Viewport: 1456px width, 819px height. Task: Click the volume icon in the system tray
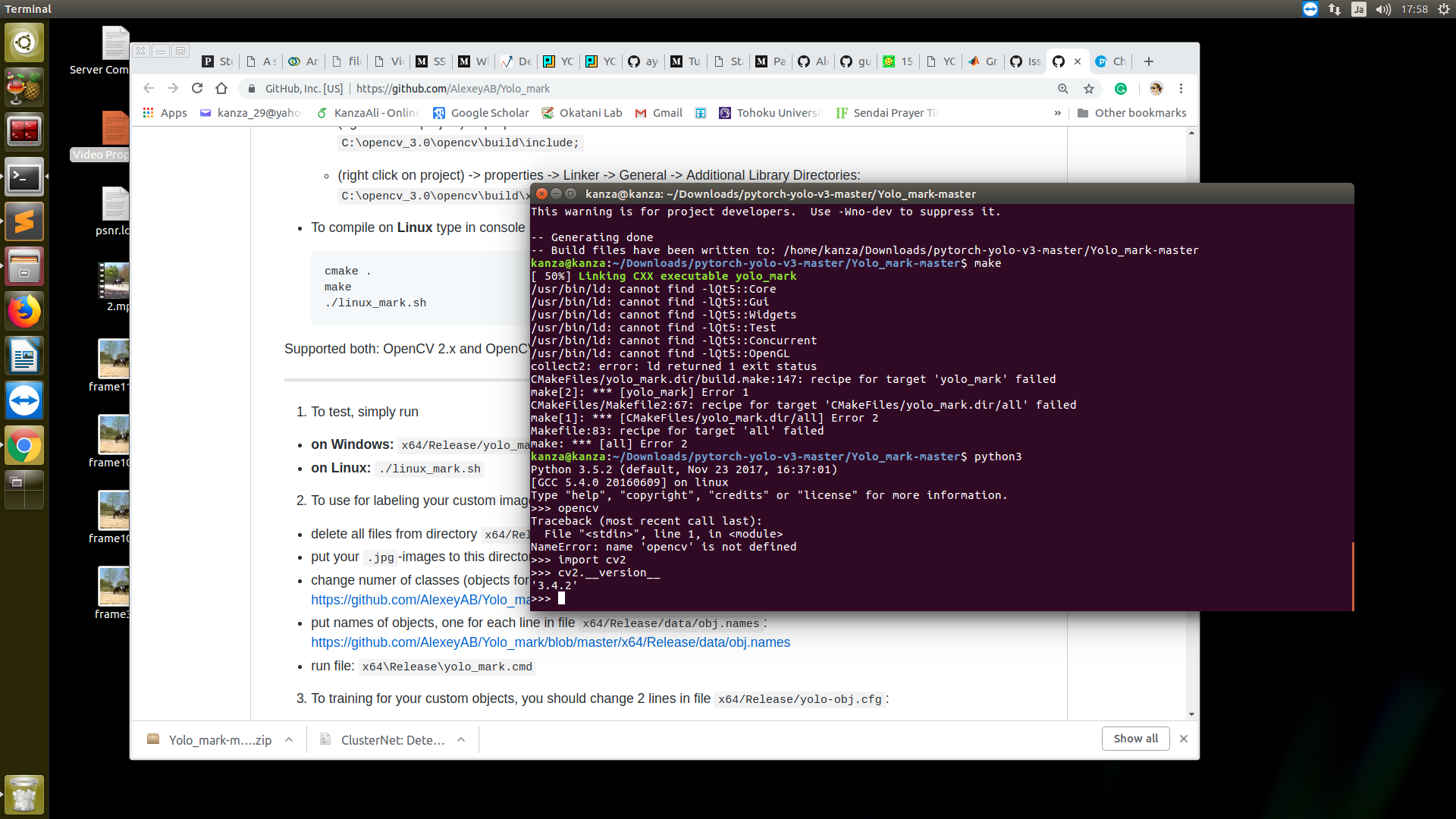1382,9
